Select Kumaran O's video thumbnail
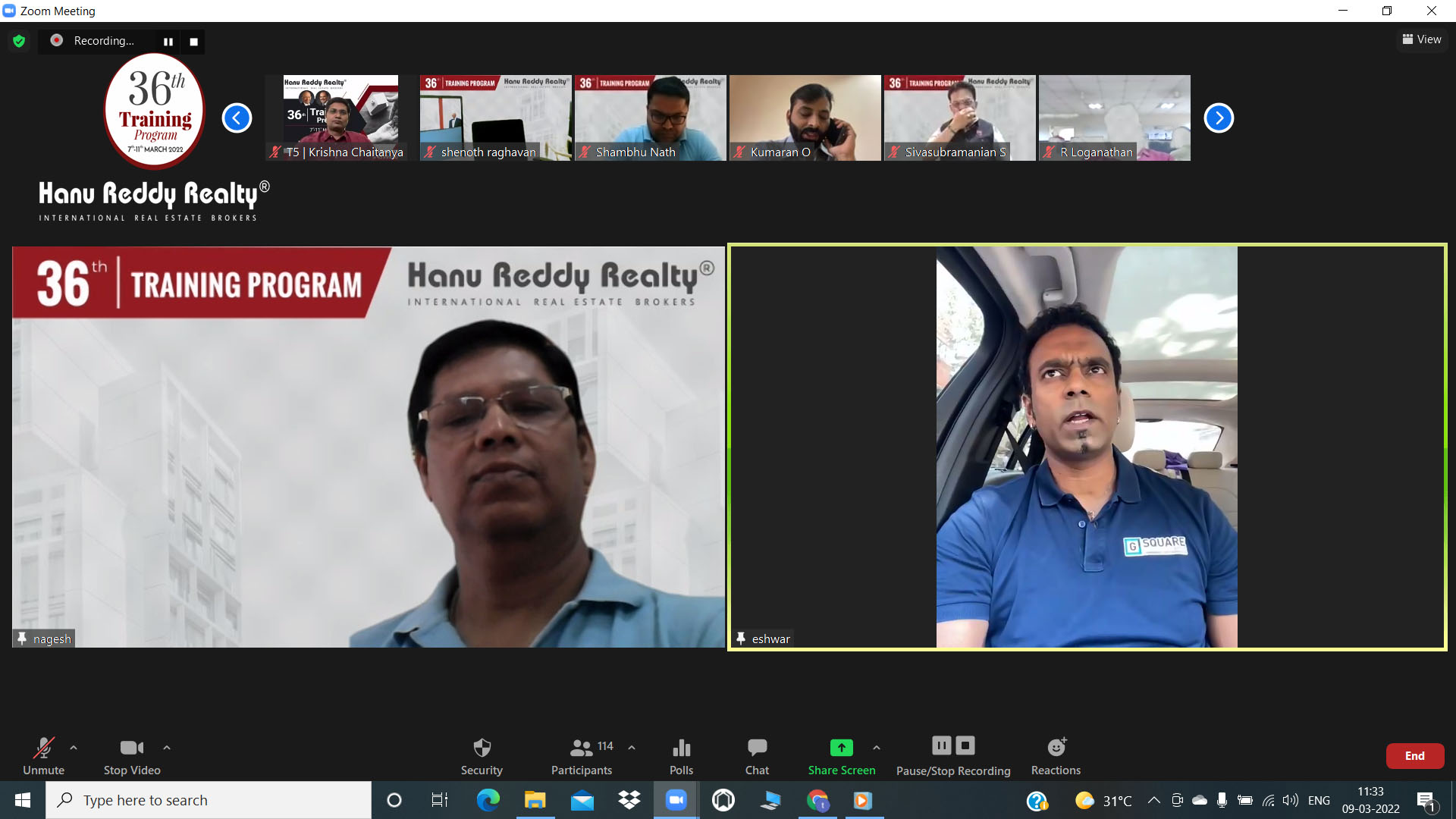The height and width of the screenshot is (819, 1456). coord(805,118)
